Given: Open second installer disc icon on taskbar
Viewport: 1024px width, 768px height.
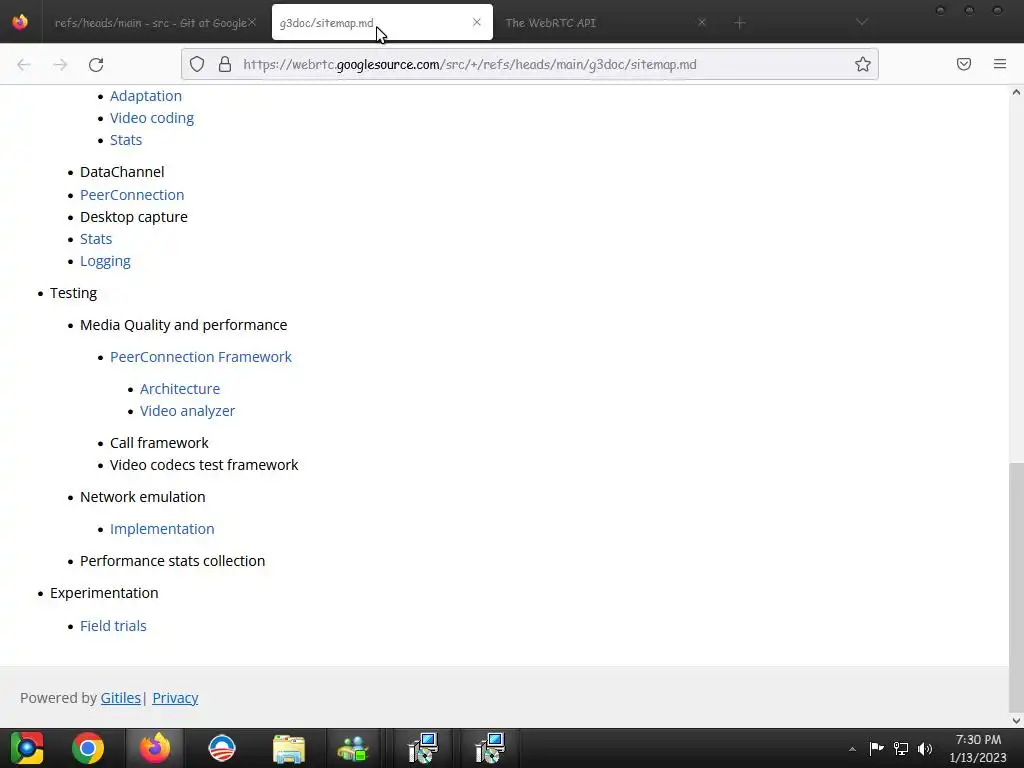Looking at the screenshot, I should pyautogui.click(x=490, y=748).
